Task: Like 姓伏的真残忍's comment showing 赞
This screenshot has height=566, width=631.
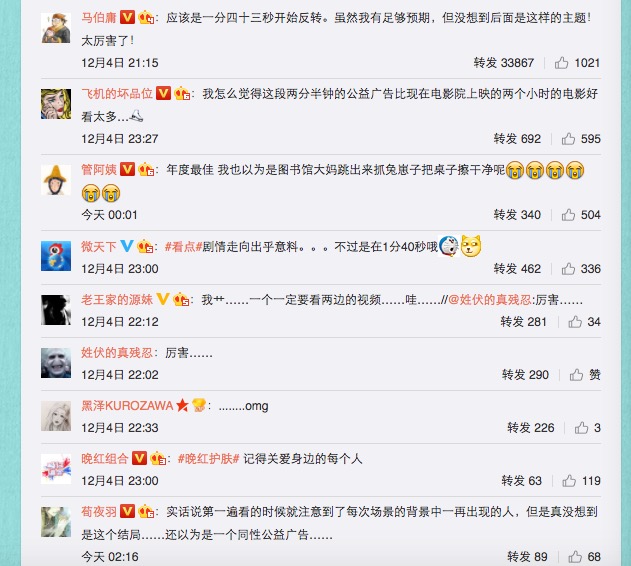Action: [576, 375]
